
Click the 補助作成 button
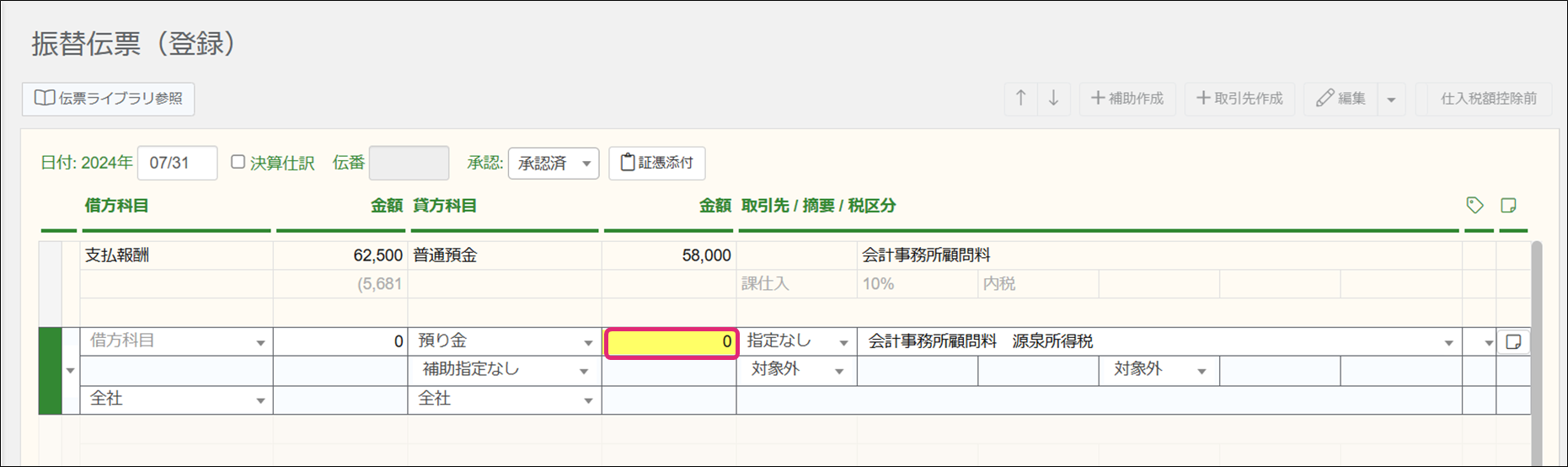(1127, 99)
